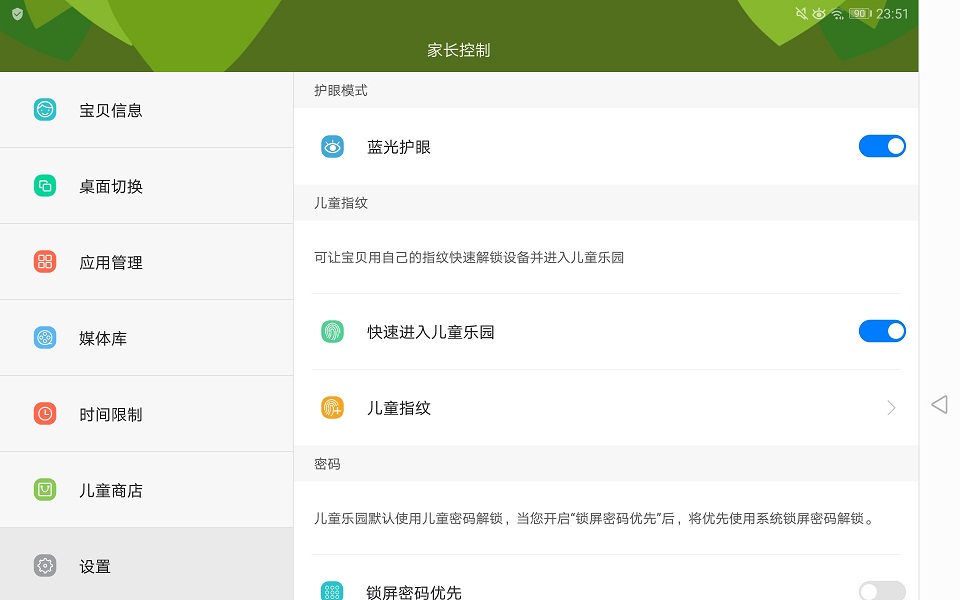Viewport: 960px width, 600px height.
Task: Select the 桌面切换 menu item
Action: click(147, 186)
